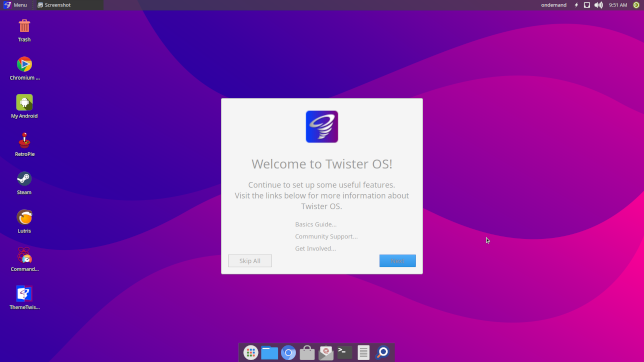Open the Basics Guide link
This screenshot has width=644, height=362.
pos(315,224)
